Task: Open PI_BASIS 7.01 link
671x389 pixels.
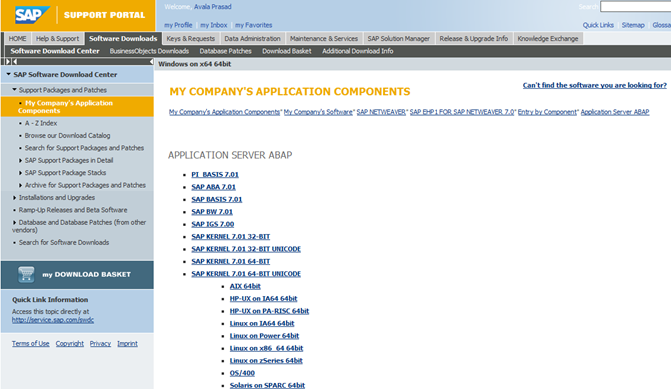Action: click(215, 175)
